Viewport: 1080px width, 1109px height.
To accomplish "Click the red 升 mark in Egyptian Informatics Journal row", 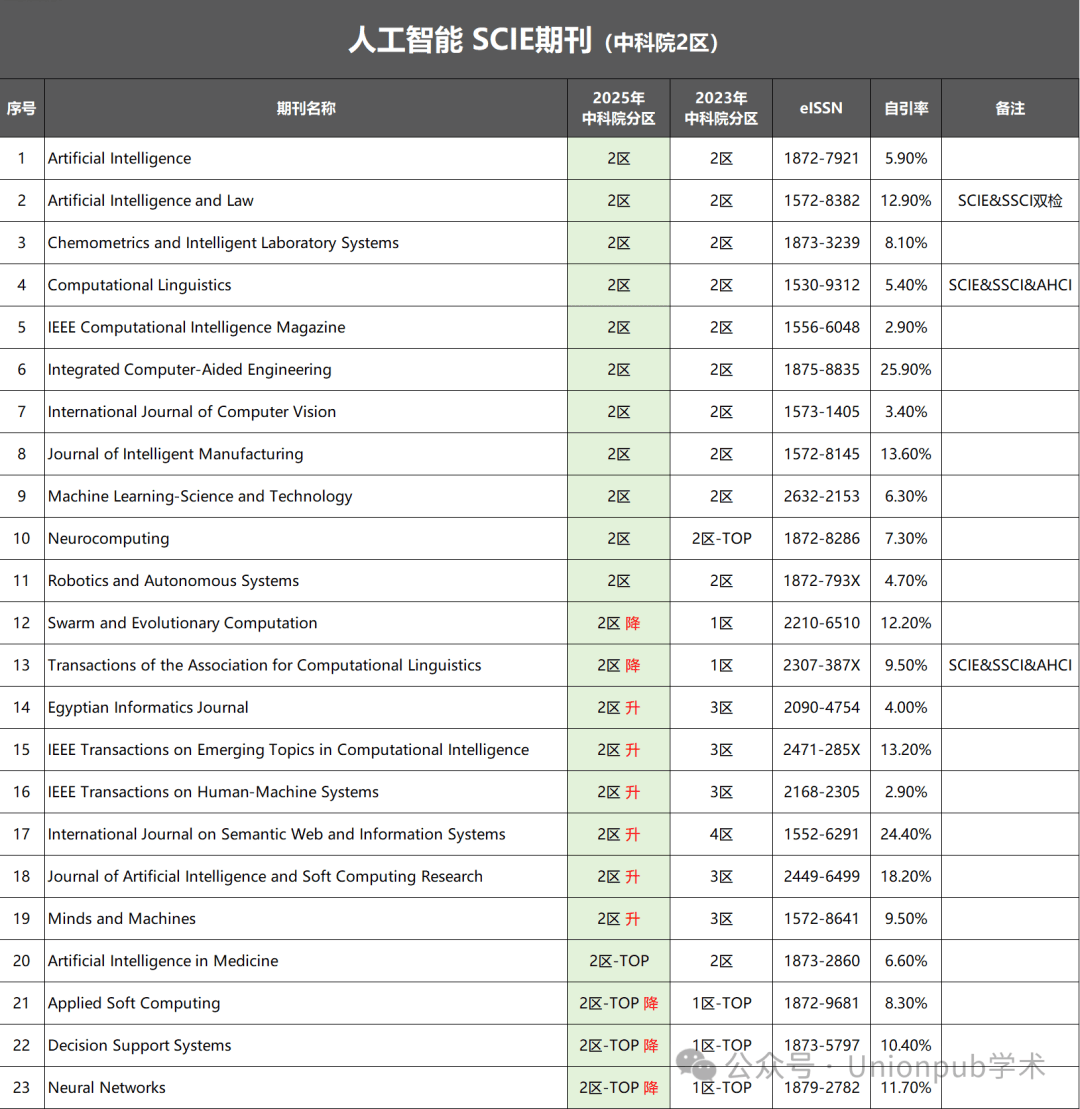I will tap(632, 708).
